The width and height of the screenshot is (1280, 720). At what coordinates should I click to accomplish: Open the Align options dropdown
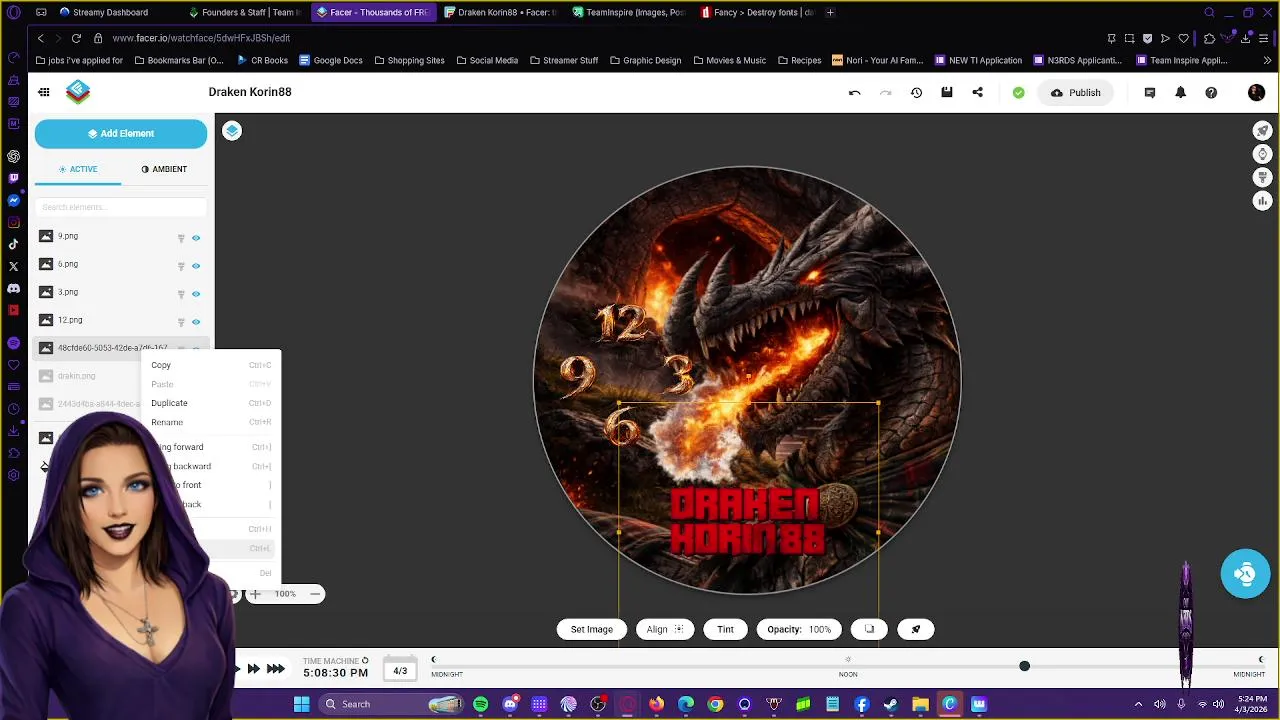(x=665, y=629)
